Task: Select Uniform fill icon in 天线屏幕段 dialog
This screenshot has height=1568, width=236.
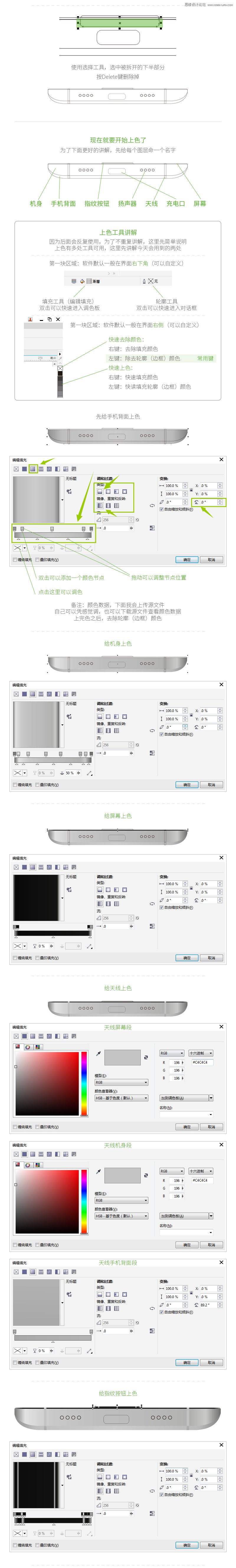Action: click(24, 1036)
